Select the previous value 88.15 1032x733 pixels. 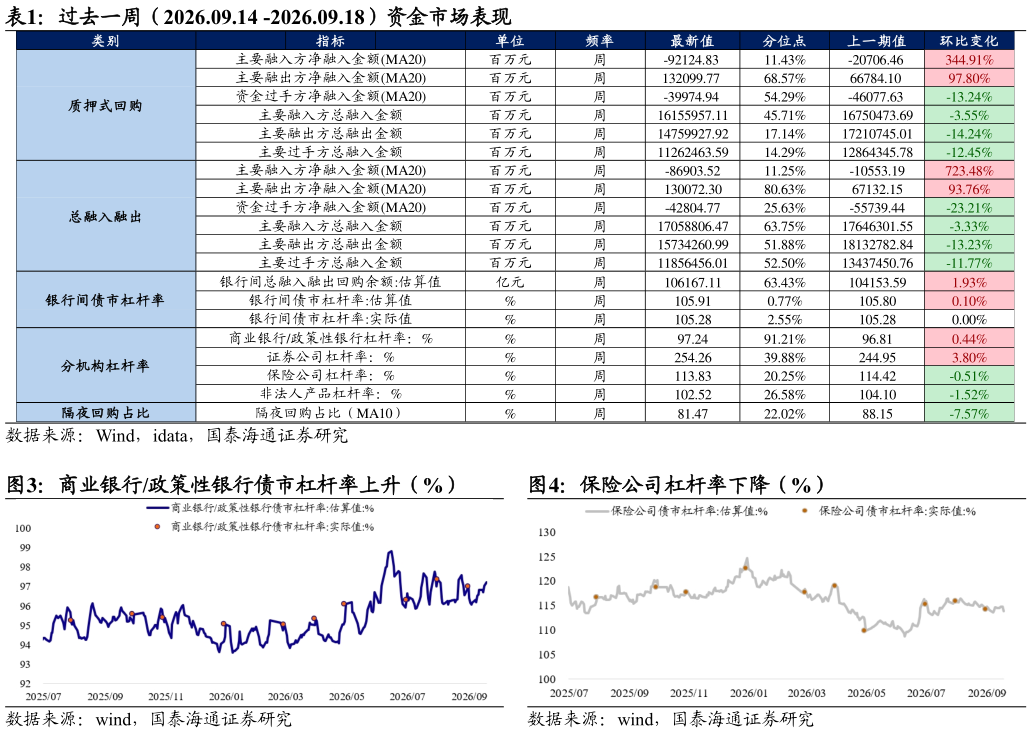tap(877, 414)
